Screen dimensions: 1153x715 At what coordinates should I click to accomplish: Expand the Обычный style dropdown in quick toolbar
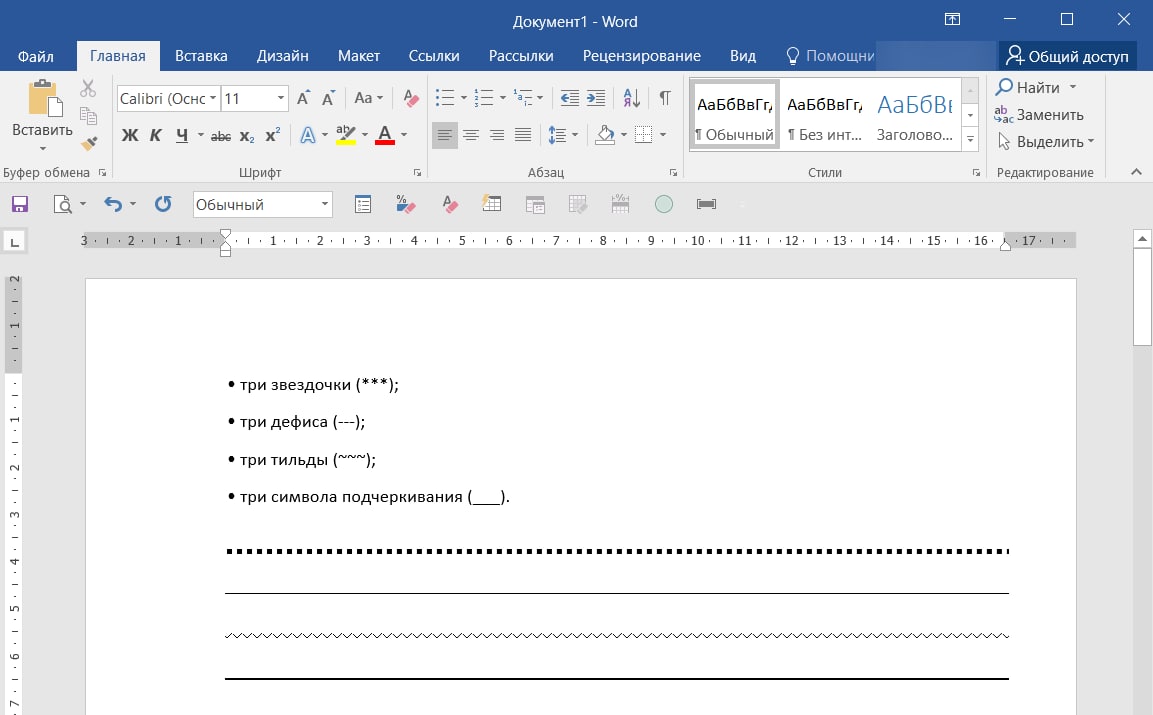coord(325,204)
